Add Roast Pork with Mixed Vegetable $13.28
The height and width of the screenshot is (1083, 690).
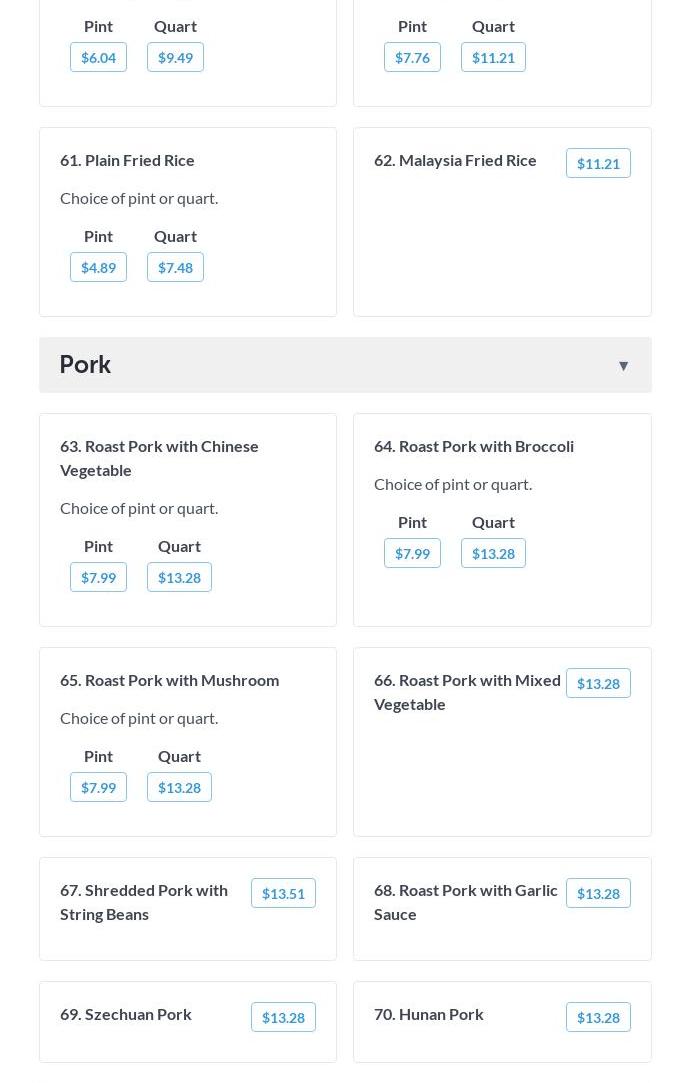598,683
